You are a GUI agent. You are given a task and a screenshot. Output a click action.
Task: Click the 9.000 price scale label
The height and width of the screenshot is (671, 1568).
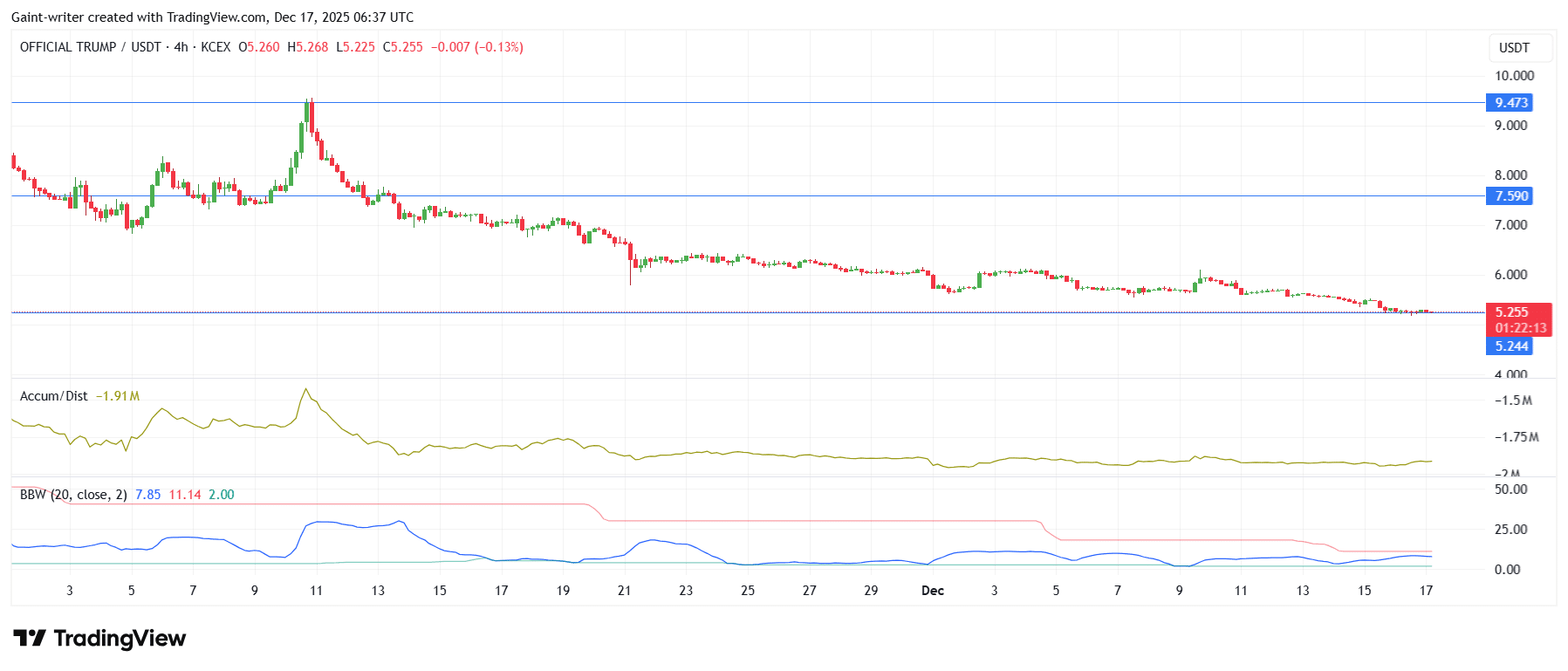point(1511,126)
